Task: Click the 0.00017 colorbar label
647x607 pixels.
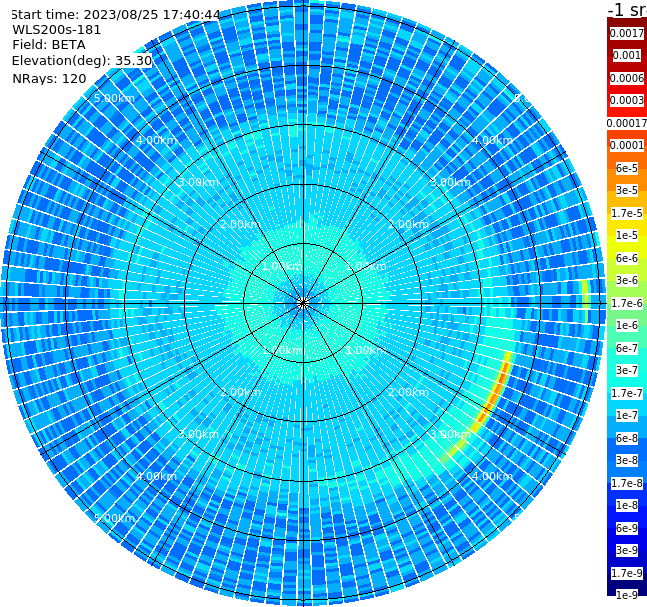Action: [x=627, y=123]
